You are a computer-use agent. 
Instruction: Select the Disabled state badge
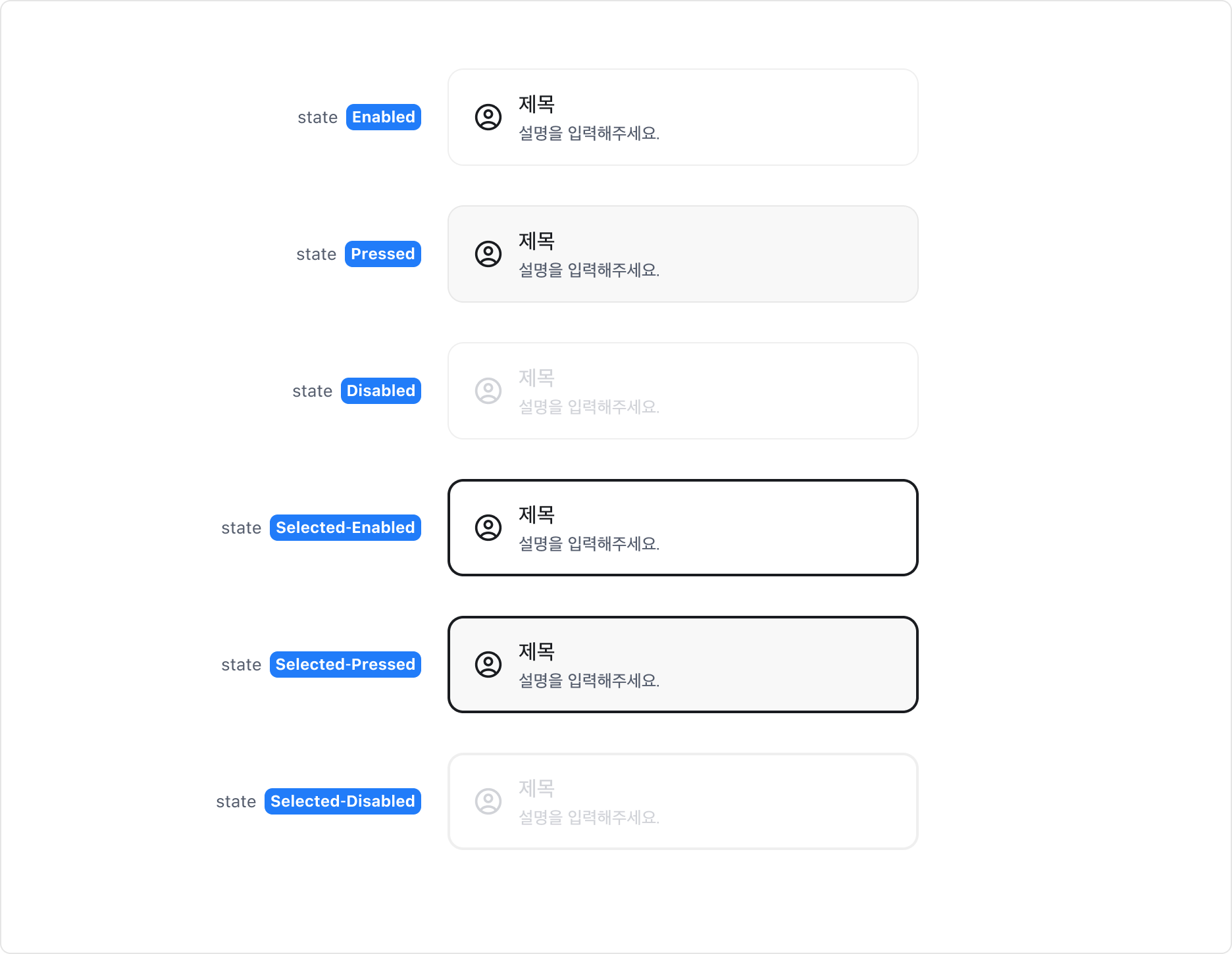point(381,390)
